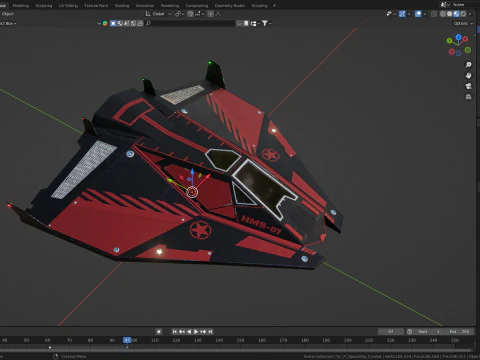
Task: Click the magnifier search icon
Action: click(148, 23)
